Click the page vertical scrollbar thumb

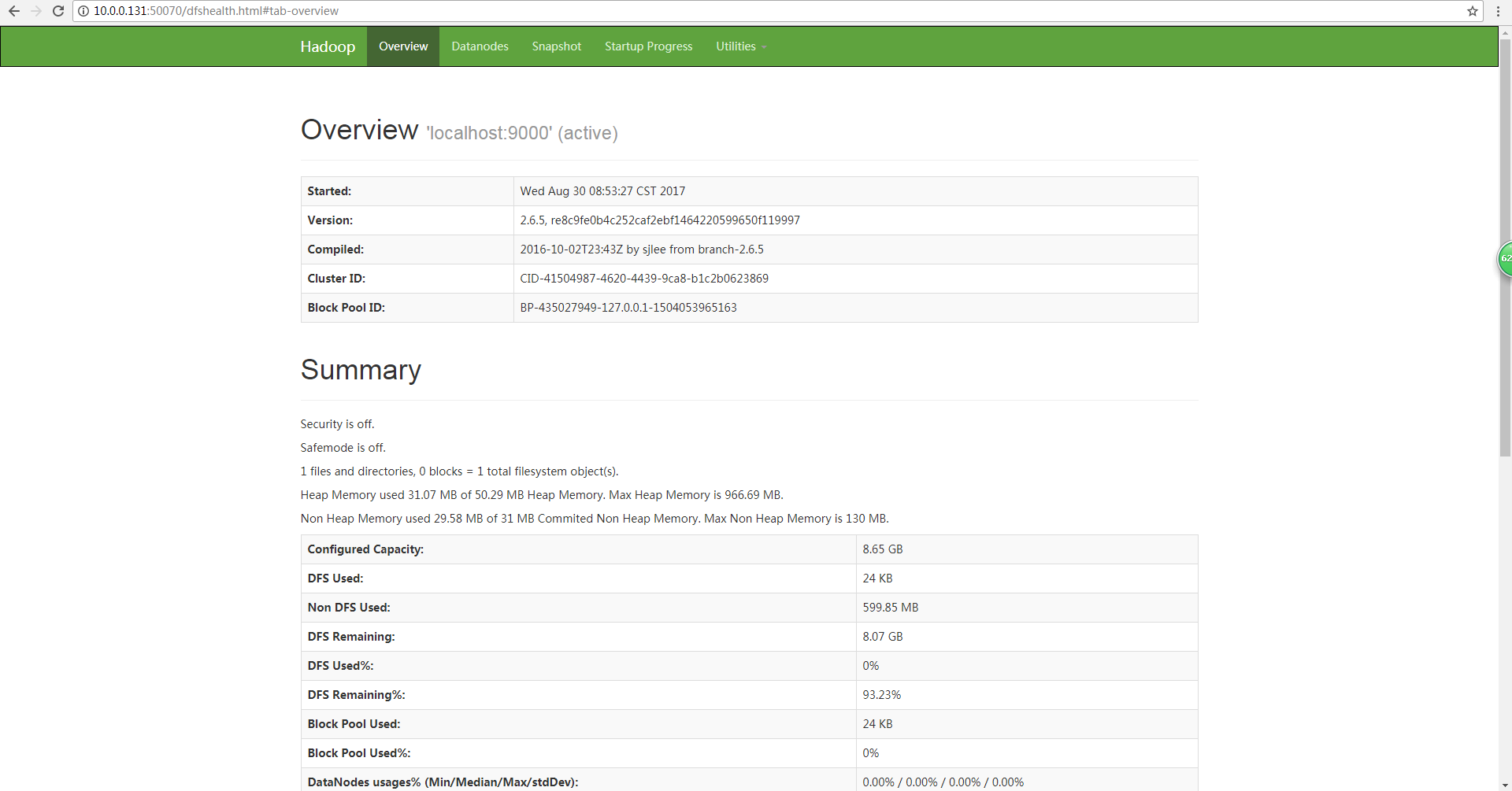tap(1505, 248)
